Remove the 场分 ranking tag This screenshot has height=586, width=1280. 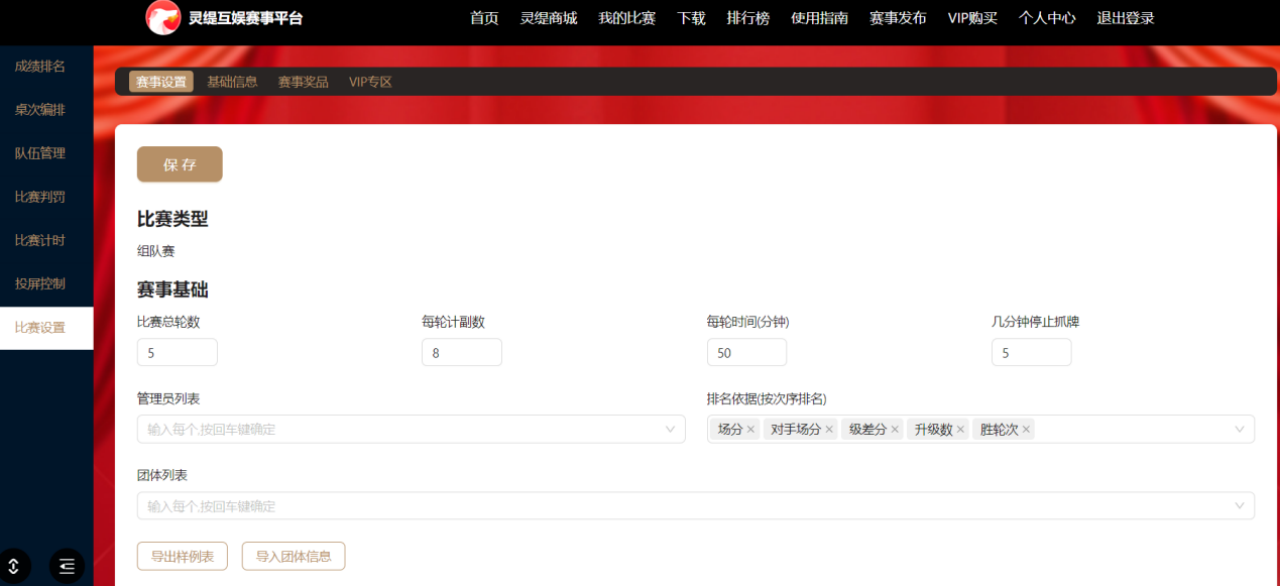pos(751,430)
